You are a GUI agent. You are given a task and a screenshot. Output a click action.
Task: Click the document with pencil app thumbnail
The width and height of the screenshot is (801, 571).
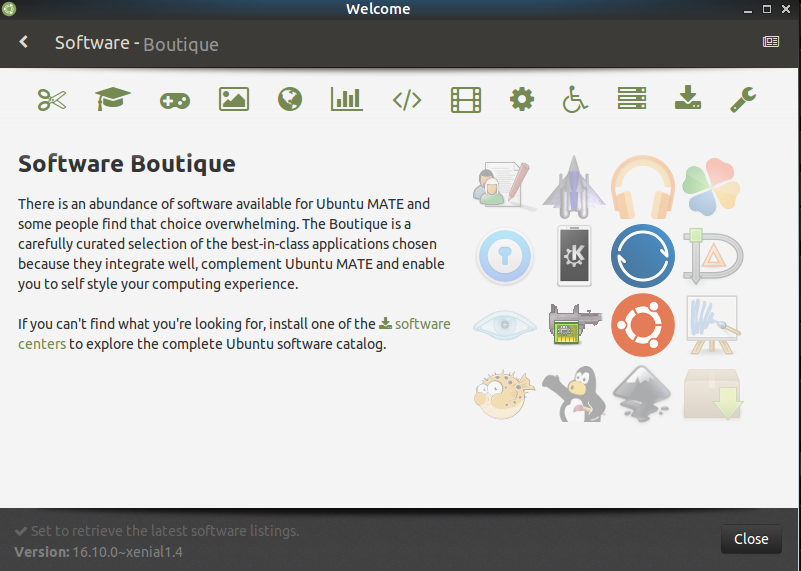tap(504, 185)
